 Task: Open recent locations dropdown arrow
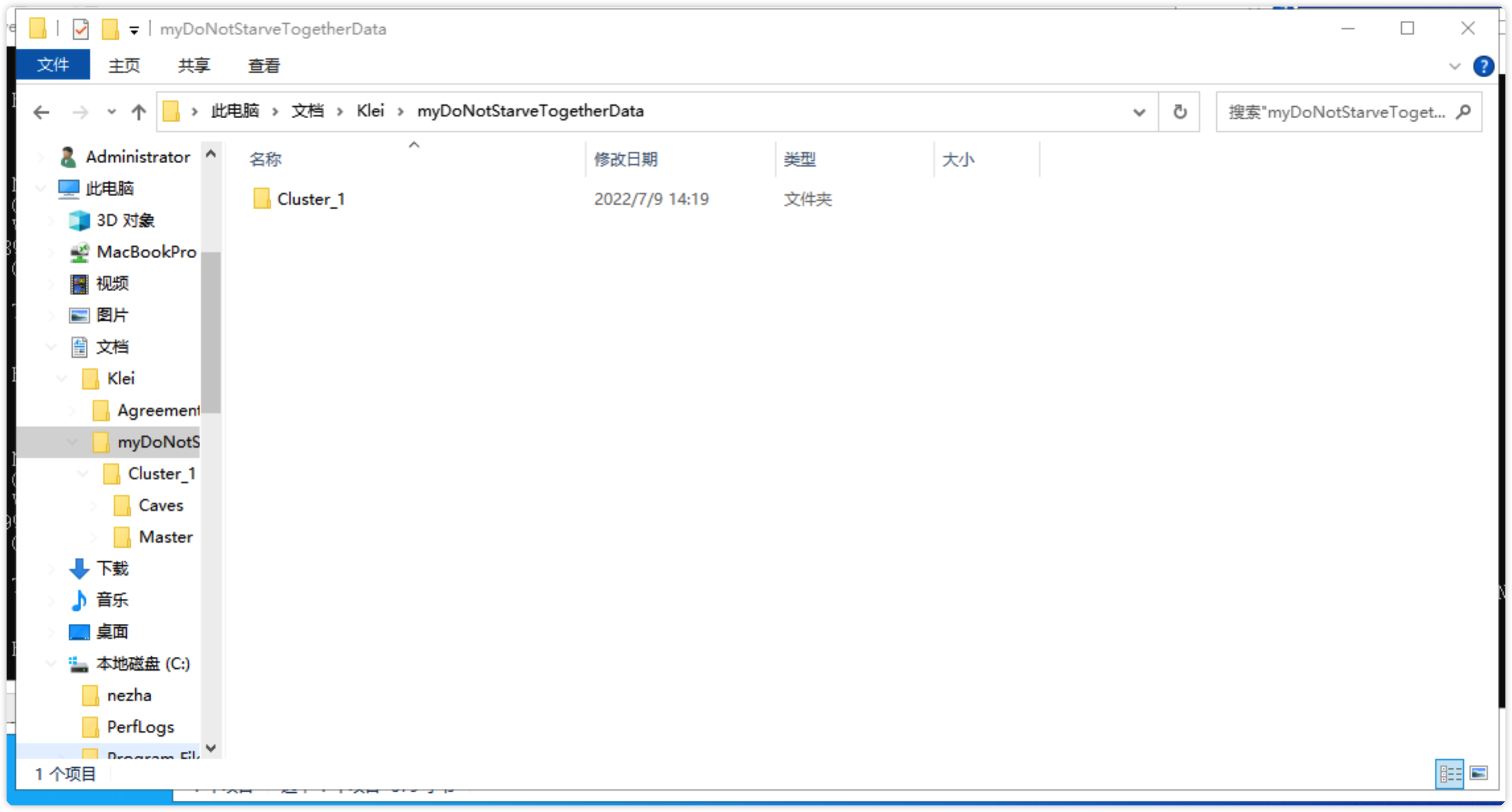[x=112, y=112]
